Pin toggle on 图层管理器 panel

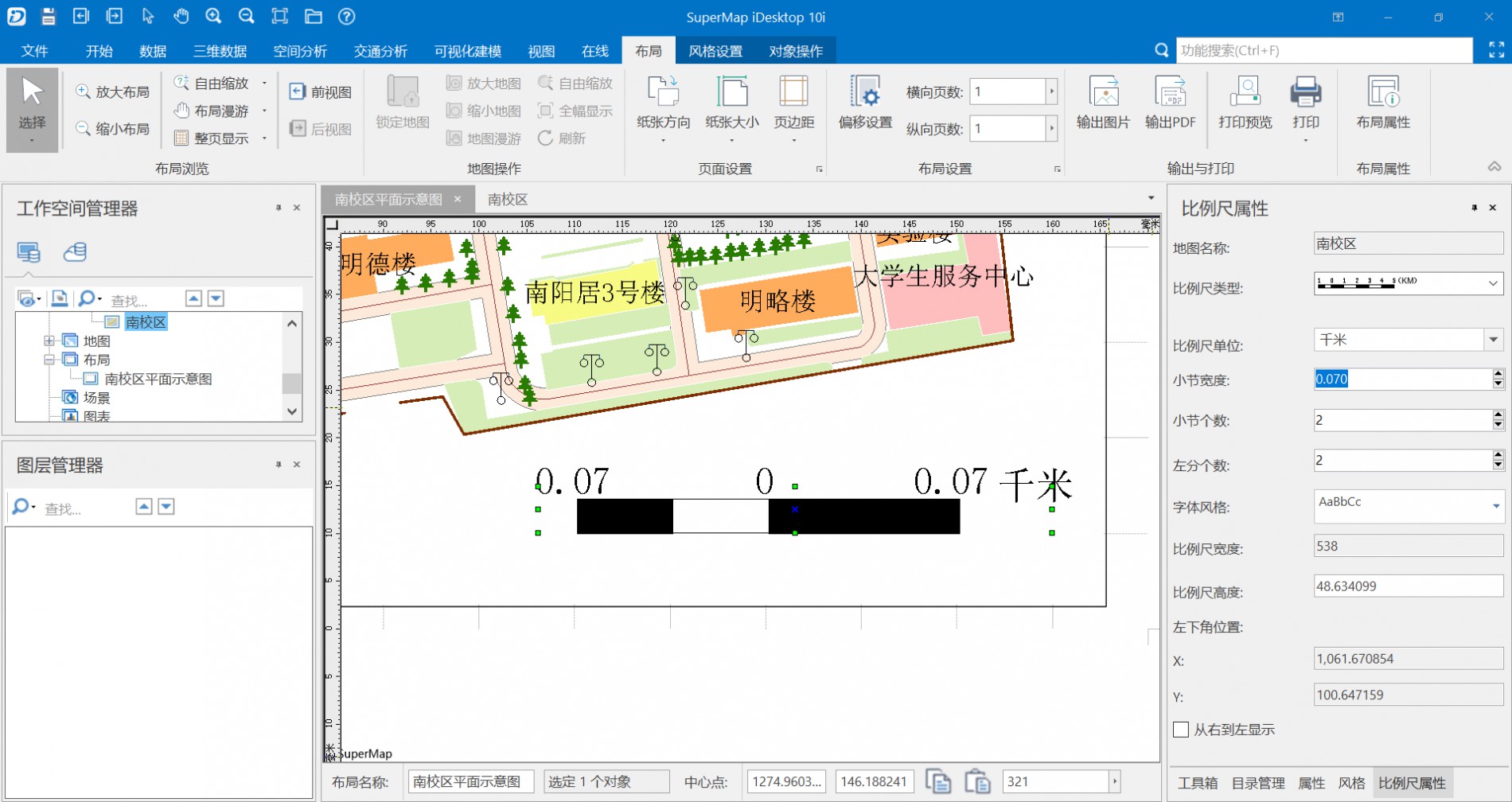[279, 464]
